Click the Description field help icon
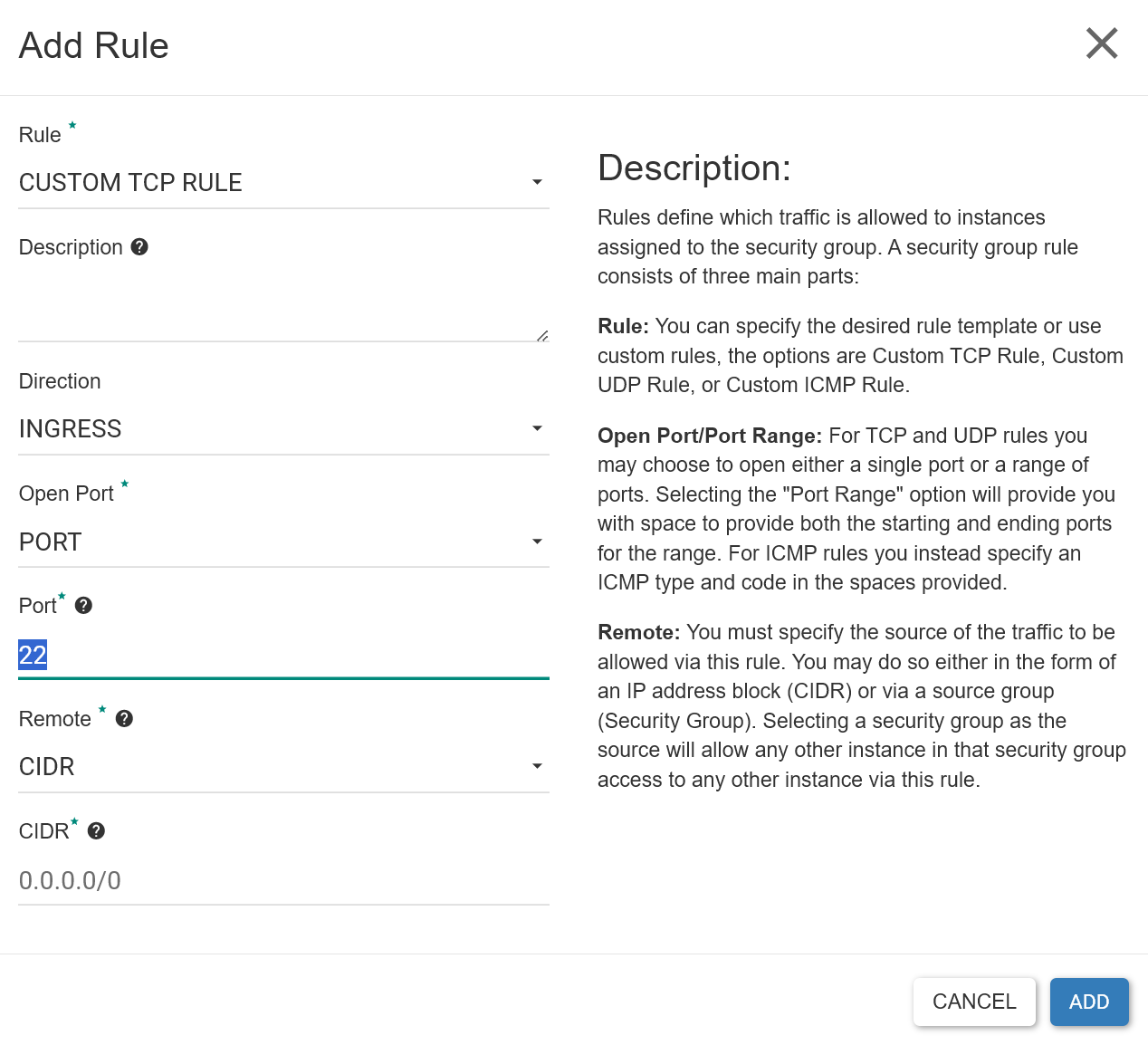The image size is (1148, 1045). 139,247
